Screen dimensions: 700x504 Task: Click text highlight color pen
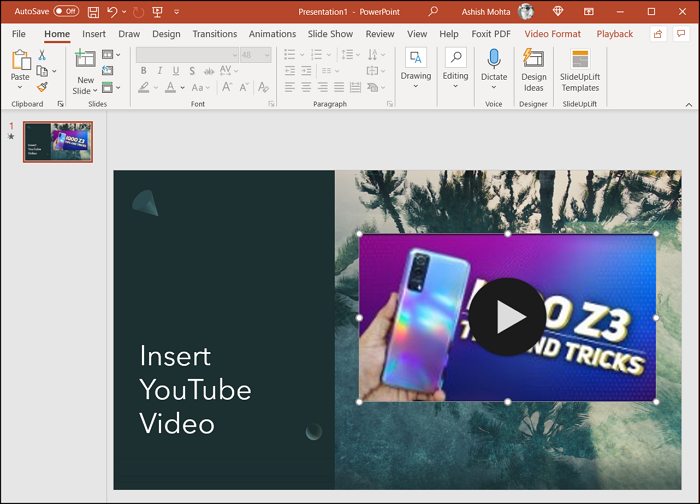coord(143,87)
